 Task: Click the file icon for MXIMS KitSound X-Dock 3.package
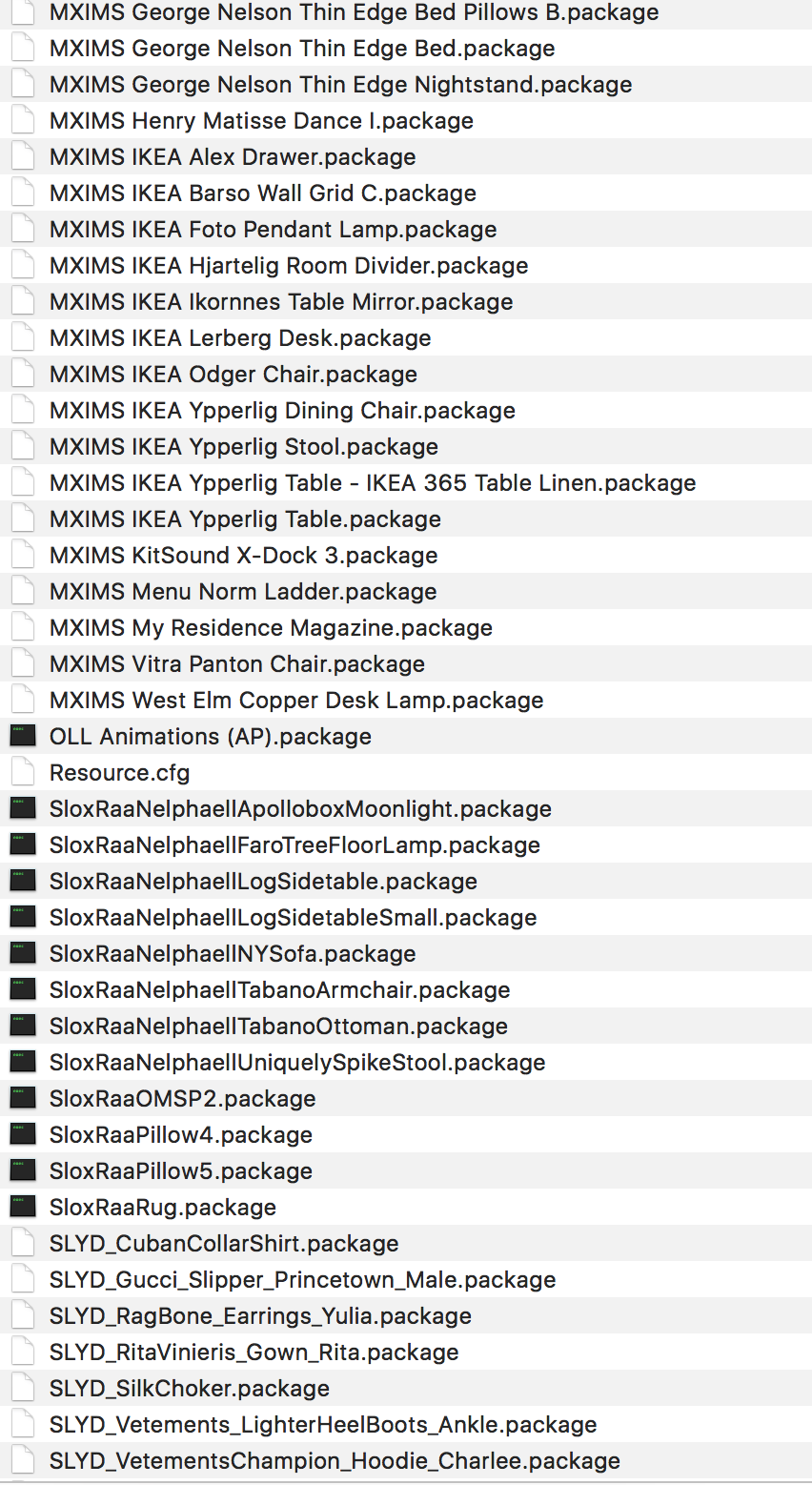pyautogui.click(x=23, y=555)
